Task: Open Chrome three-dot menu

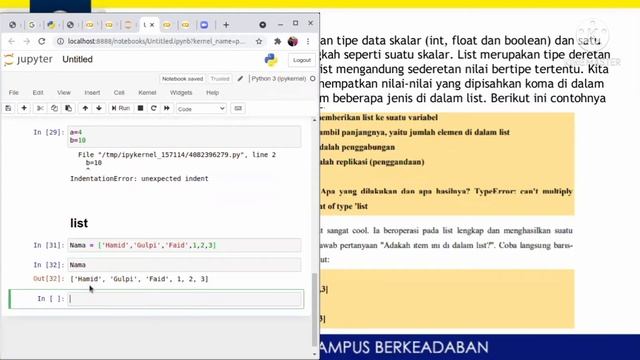Action: point(308,41)
